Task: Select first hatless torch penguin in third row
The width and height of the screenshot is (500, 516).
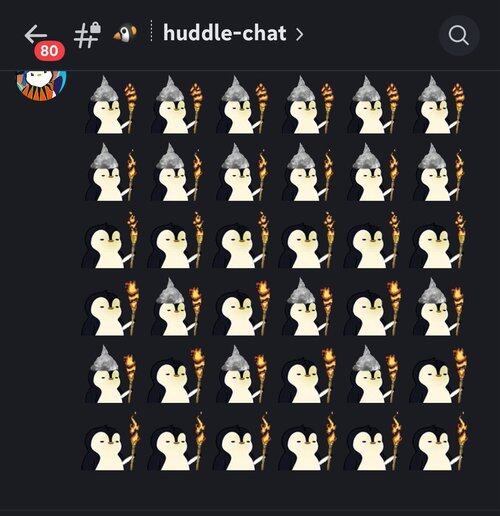Action: click(x=110, y=240)
